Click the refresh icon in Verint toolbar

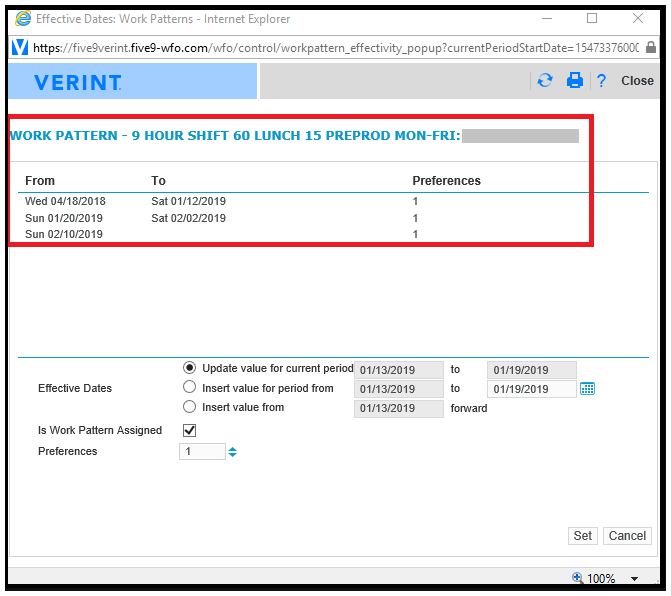[x=545, y=80]
